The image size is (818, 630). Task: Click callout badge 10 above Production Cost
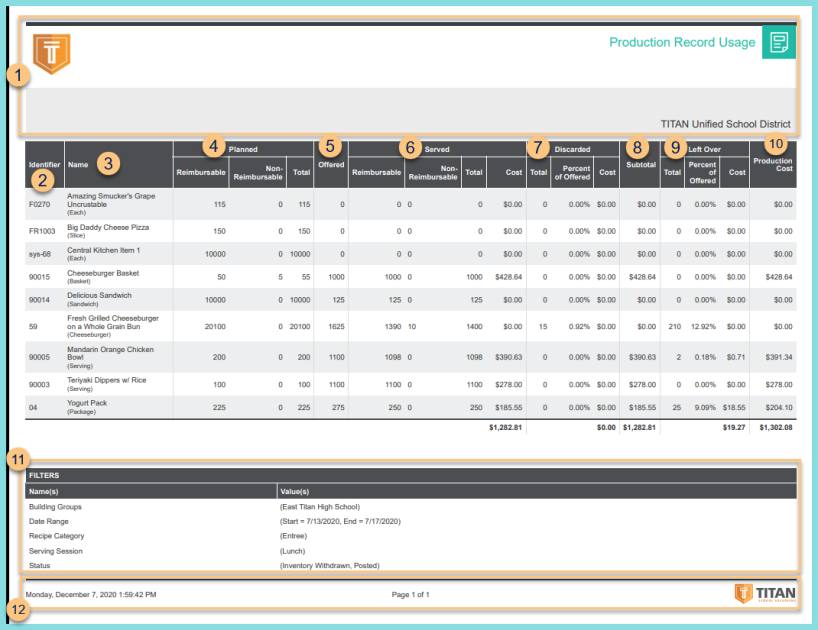(x=776, y=144)
